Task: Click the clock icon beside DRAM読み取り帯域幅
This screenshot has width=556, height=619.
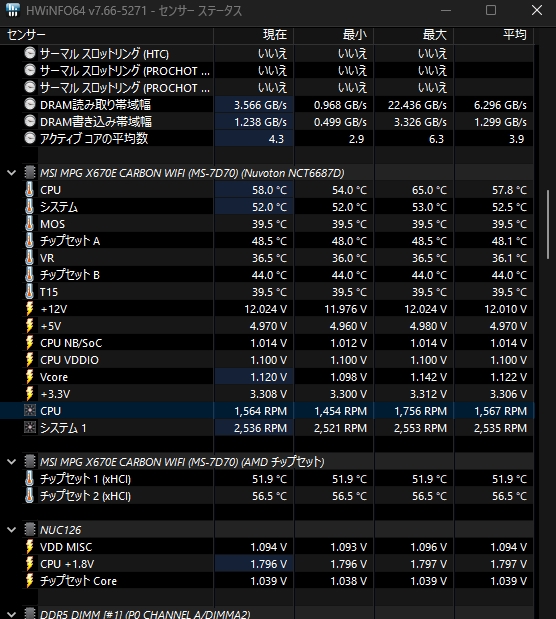Action: pyautogui.click(x=30, y=104)
